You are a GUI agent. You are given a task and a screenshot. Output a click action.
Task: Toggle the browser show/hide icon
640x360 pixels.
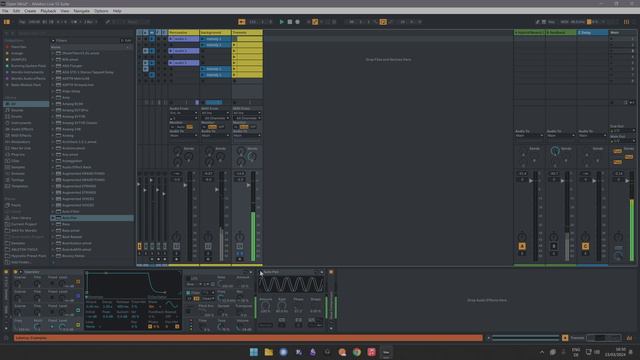[x=7, y=22]
